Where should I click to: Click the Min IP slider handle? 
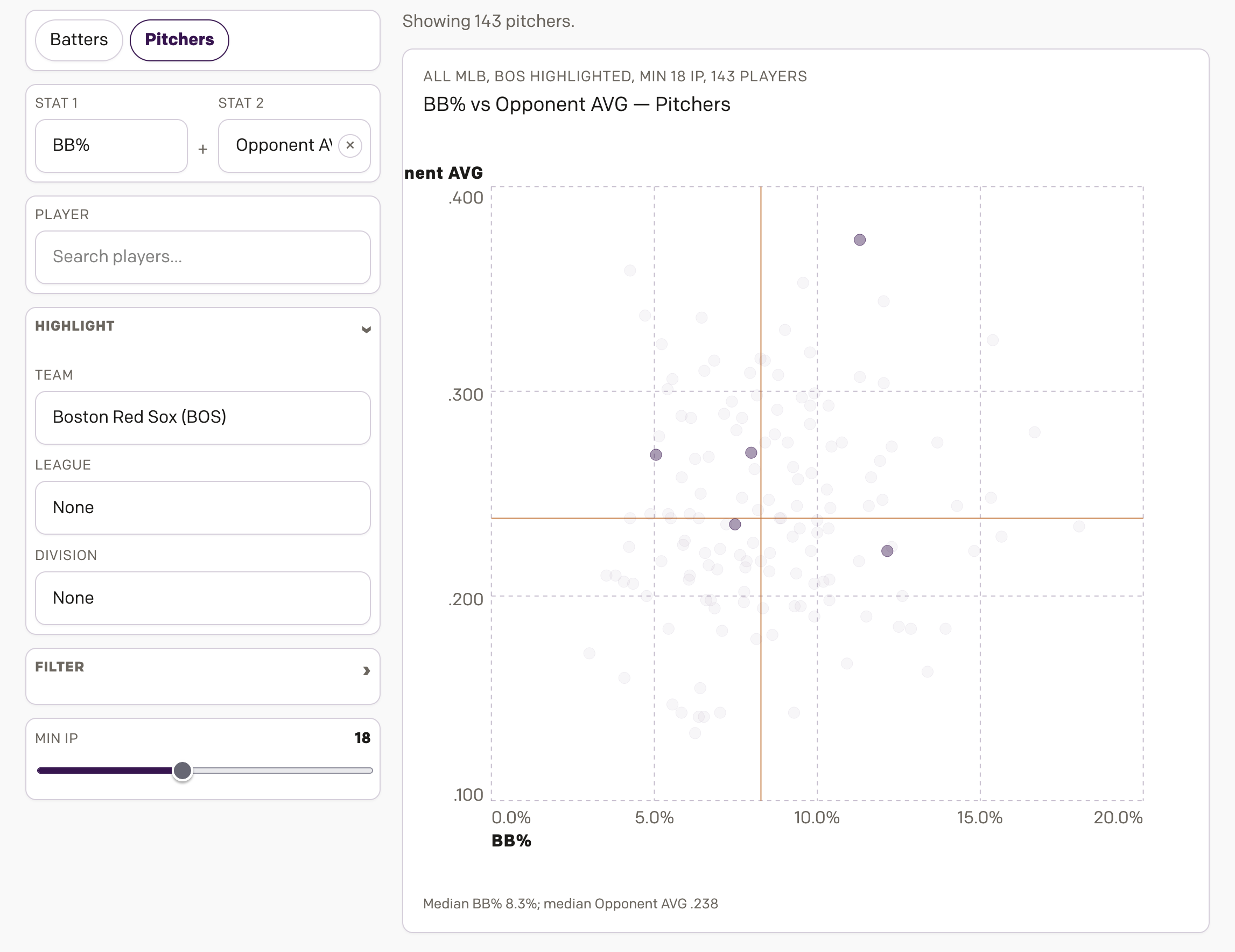(x=182, y=771)
